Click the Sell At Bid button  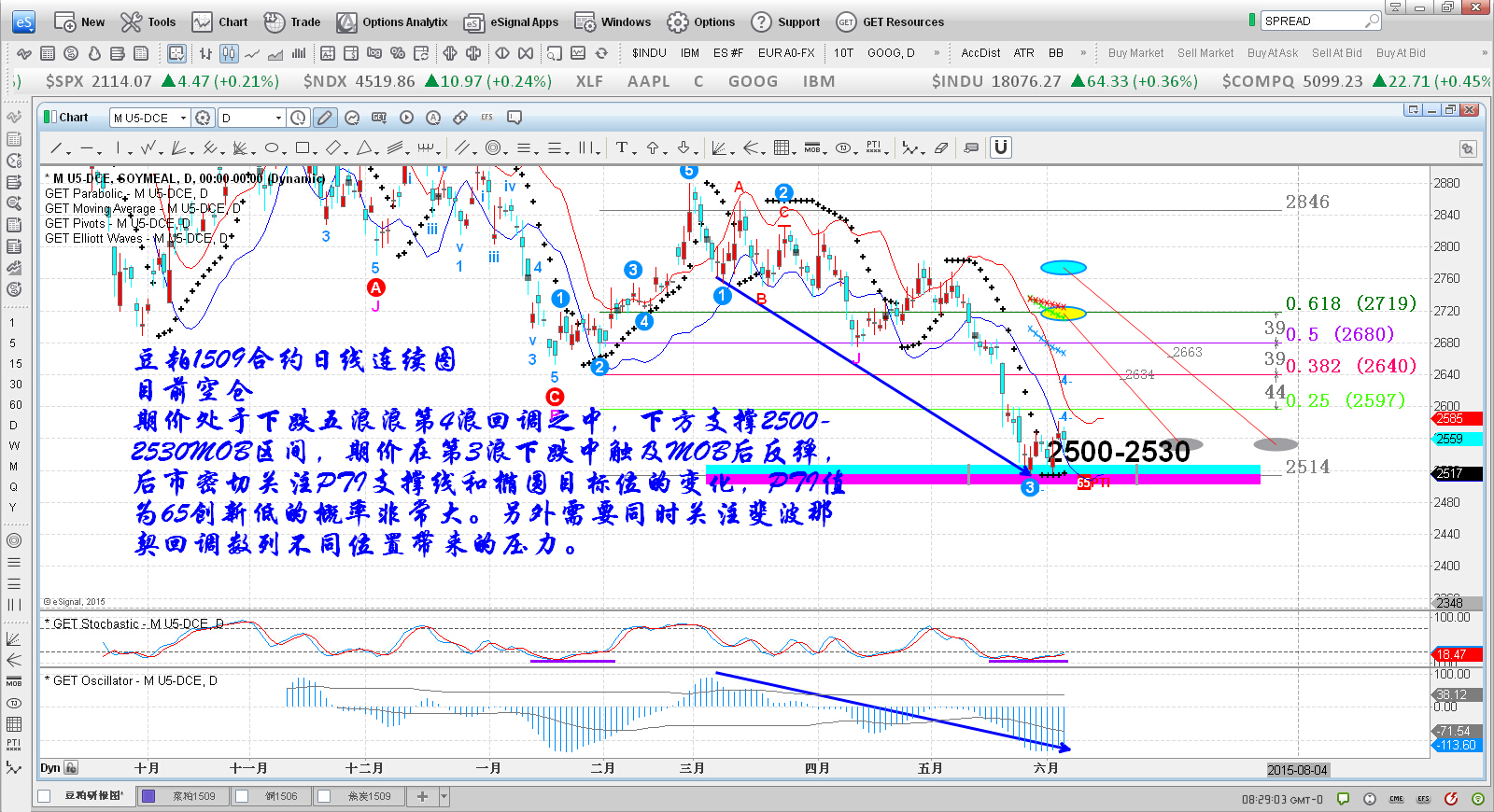click(x=1336, y=53)
